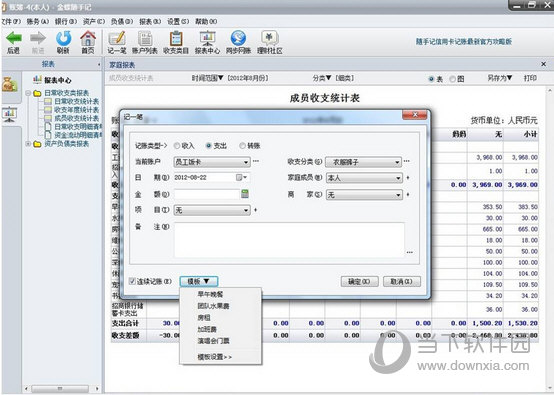Screen dimensions: 554x395
Task: Open the 帮助(H) menu
Action: pos(206,22)
